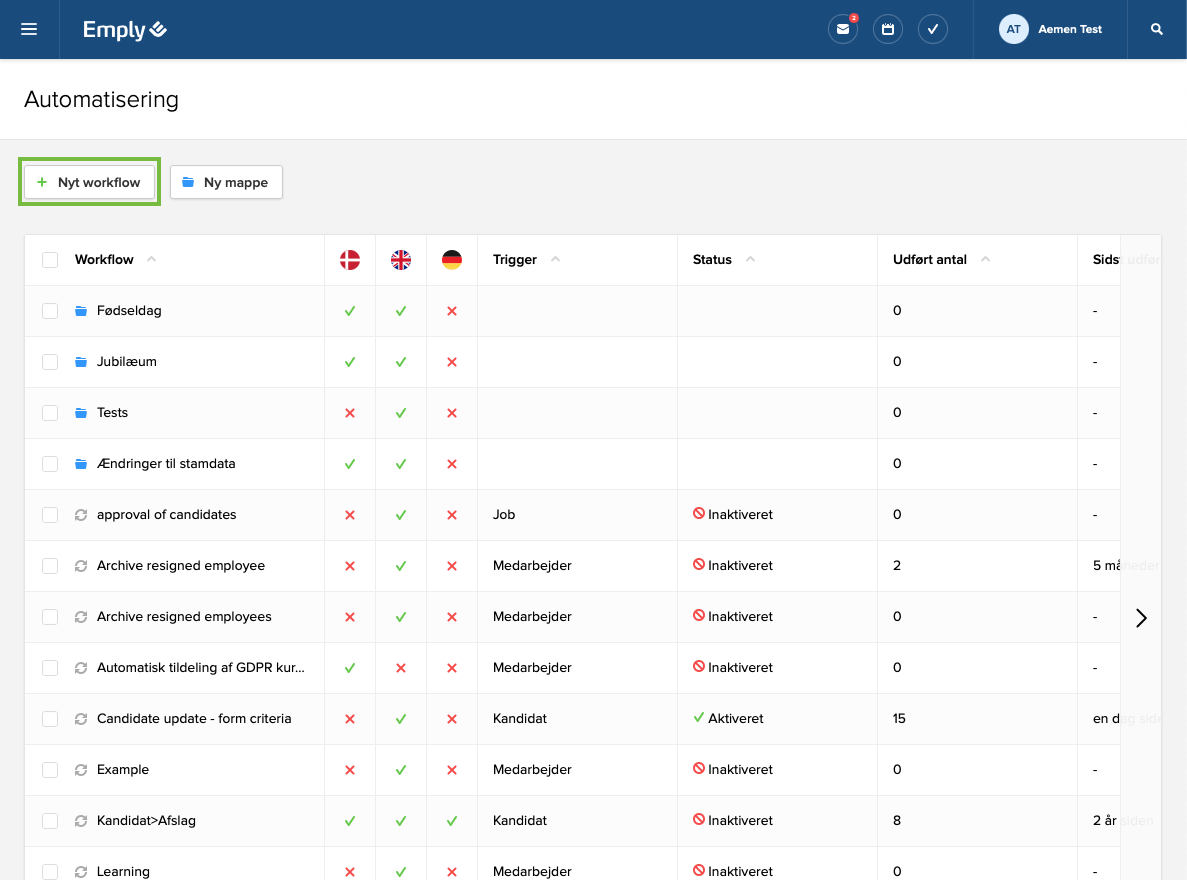Viewport: 1187px width, 880px height.
Task: Click the Emply logo
Action: [125, 30]
